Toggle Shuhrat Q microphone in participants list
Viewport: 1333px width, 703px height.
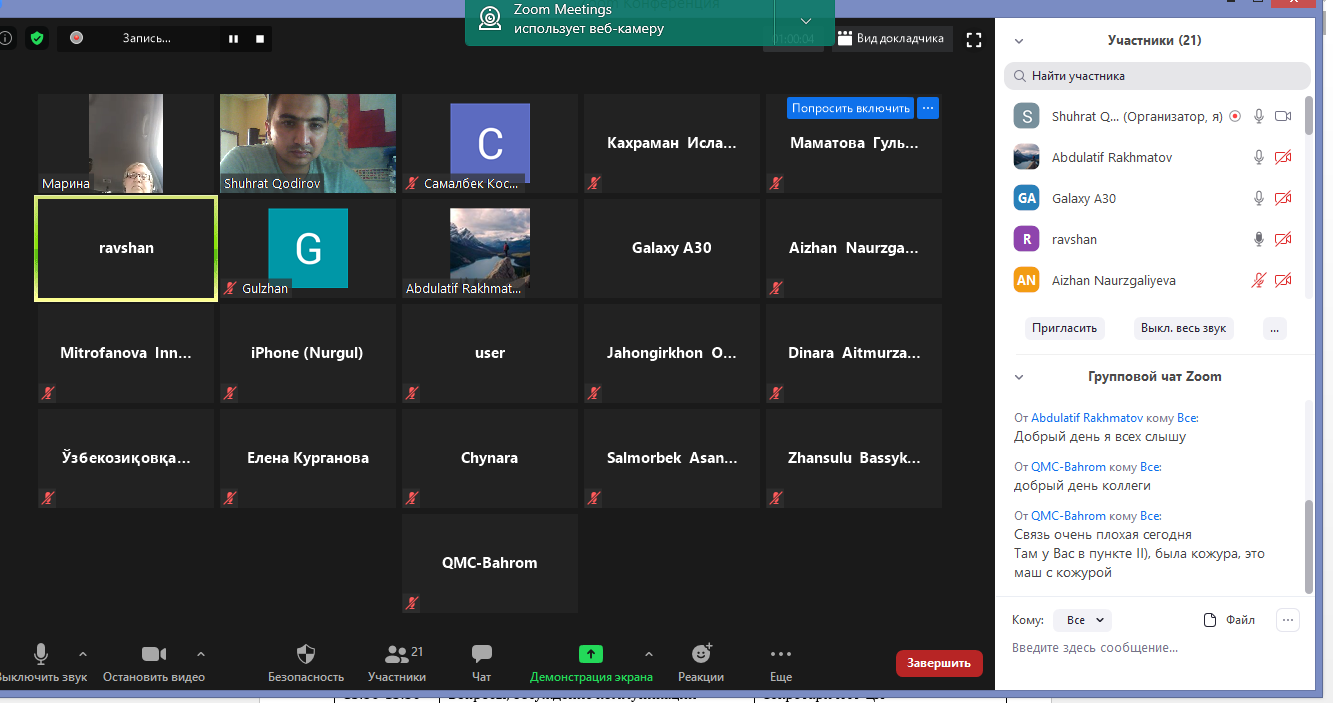coord(1260,116)
